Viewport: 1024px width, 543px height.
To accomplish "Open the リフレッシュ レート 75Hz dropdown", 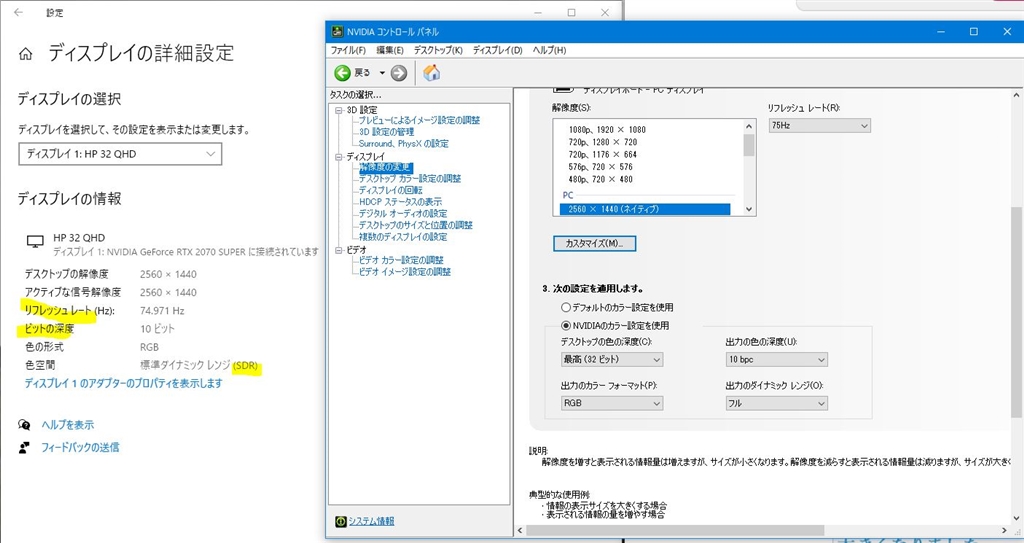I will pos(819,125).
